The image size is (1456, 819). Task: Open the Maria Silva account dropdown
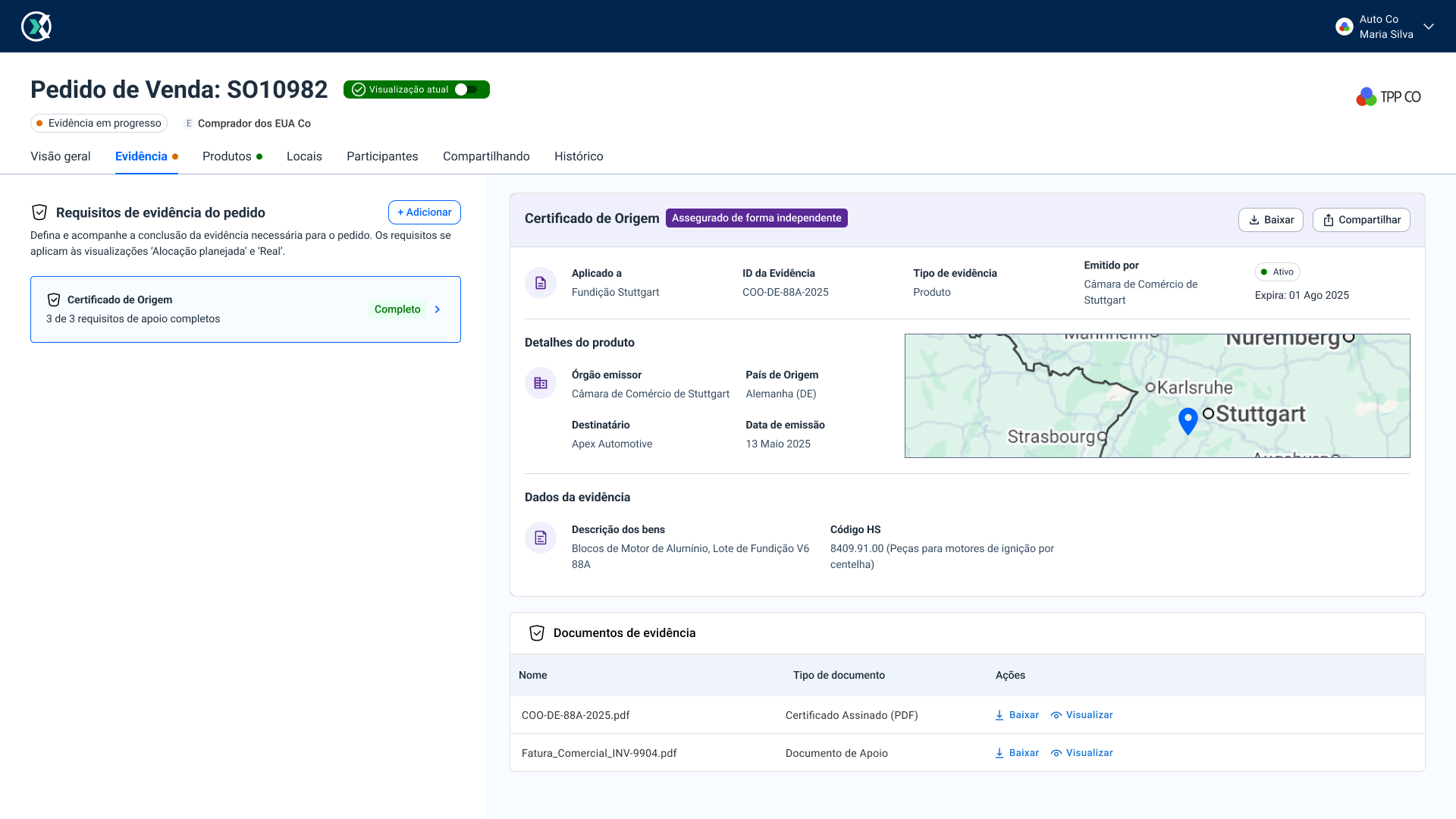coord(1429,27)
